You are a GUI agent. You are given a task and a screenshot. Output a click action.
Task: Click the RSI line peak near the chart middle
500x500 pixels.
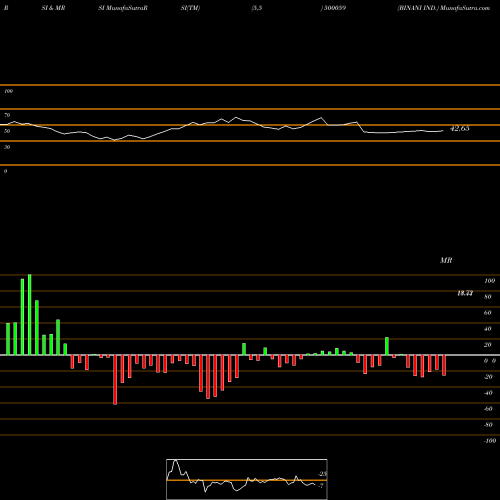[x=236, y=117]
